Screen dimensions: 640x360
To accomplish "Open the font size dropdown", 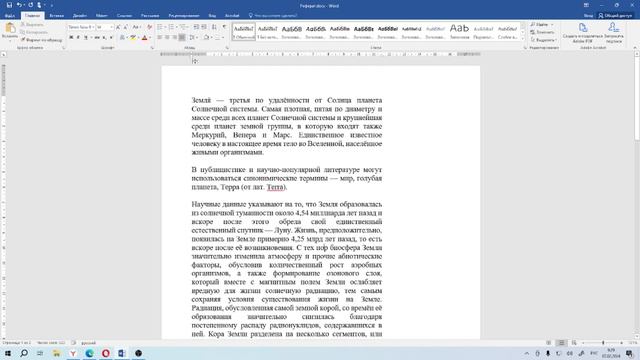I will (112, 27).
